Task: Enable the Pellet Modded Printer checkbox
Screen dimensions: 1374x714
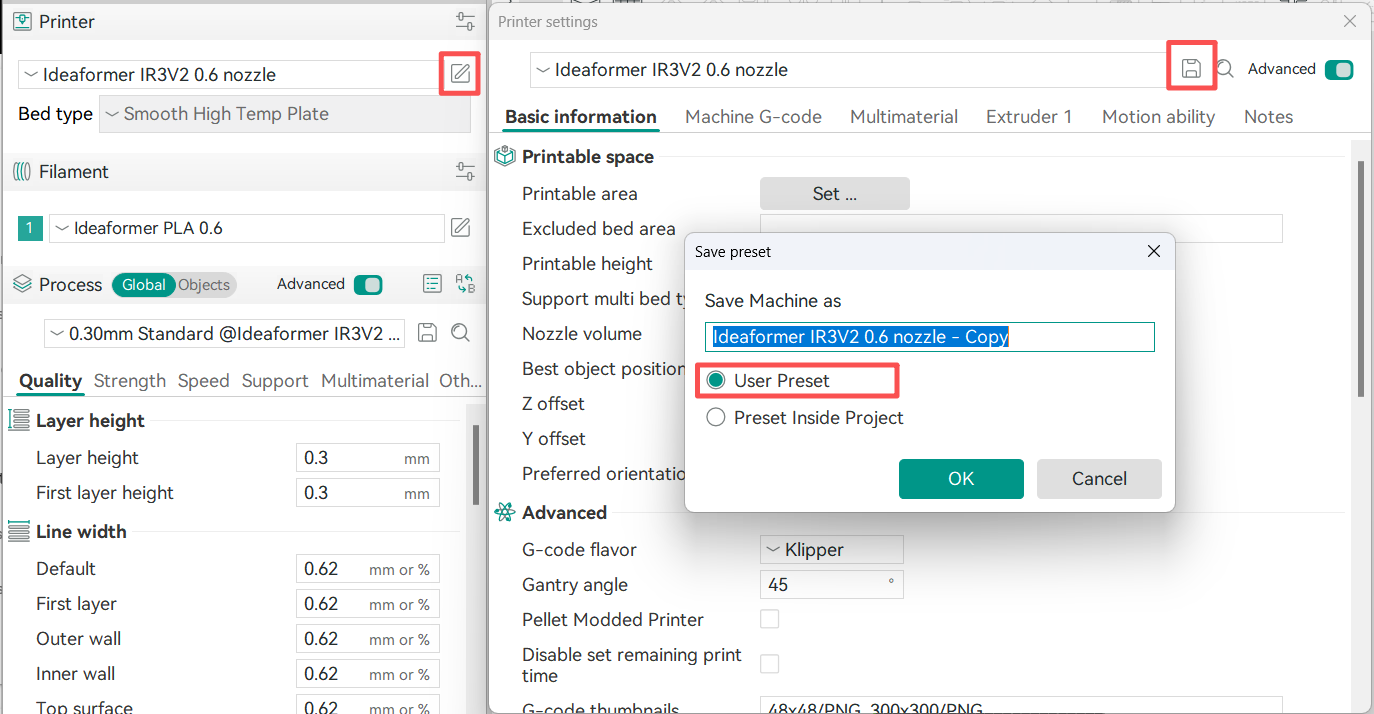Action: pos(770,619)
